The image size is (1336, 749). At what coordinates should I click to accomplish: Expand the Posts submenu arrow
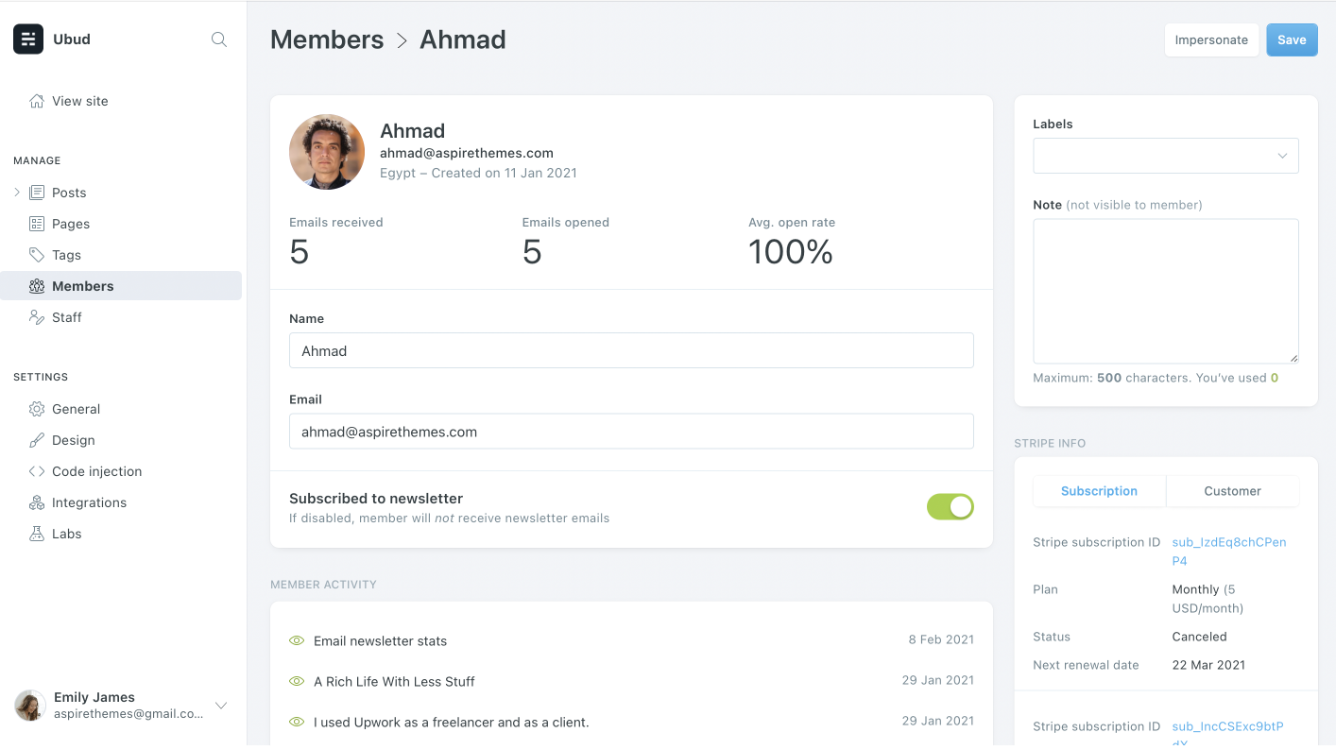[17, 192]
